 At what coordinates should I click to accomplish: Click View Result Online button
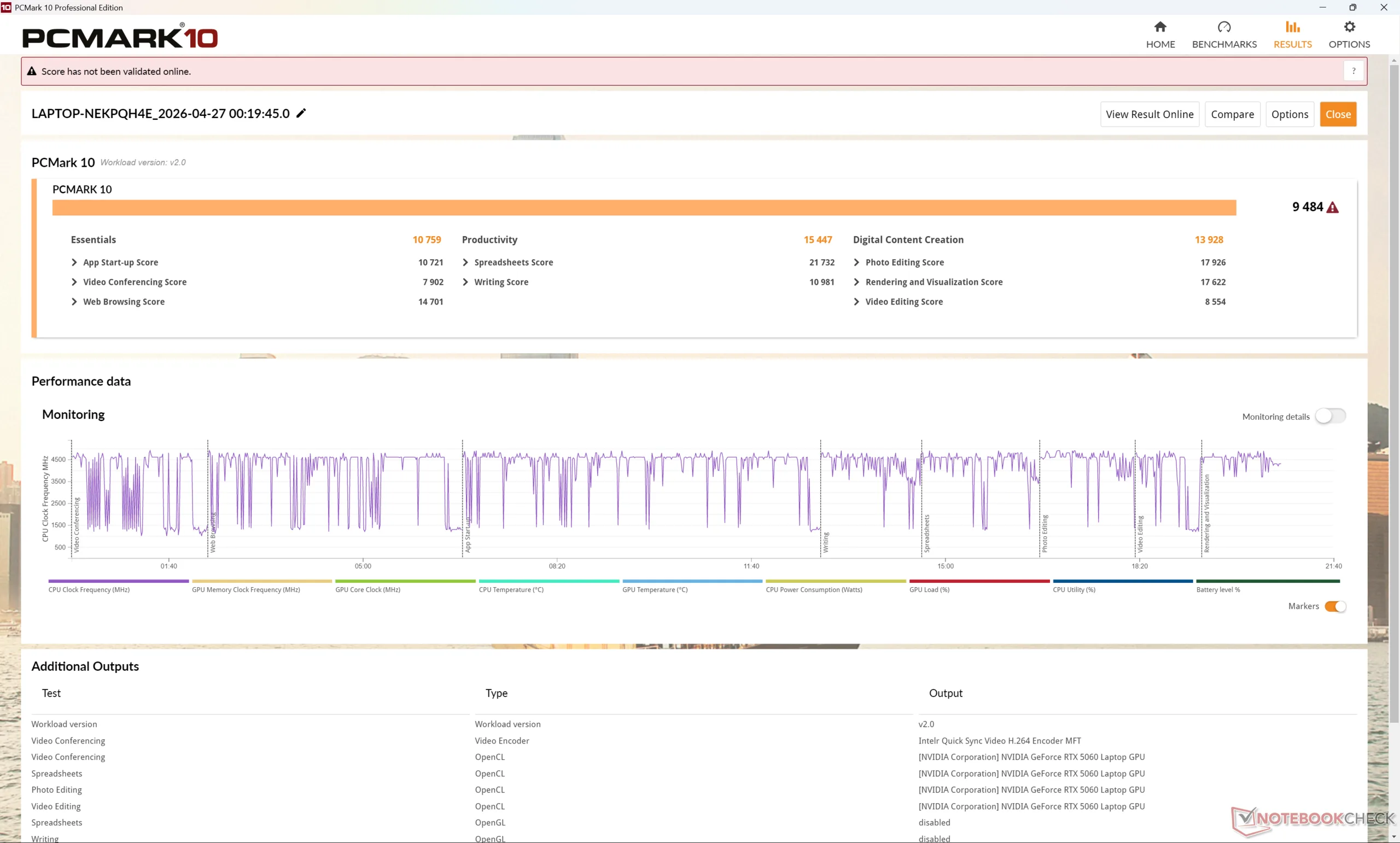1149,114
